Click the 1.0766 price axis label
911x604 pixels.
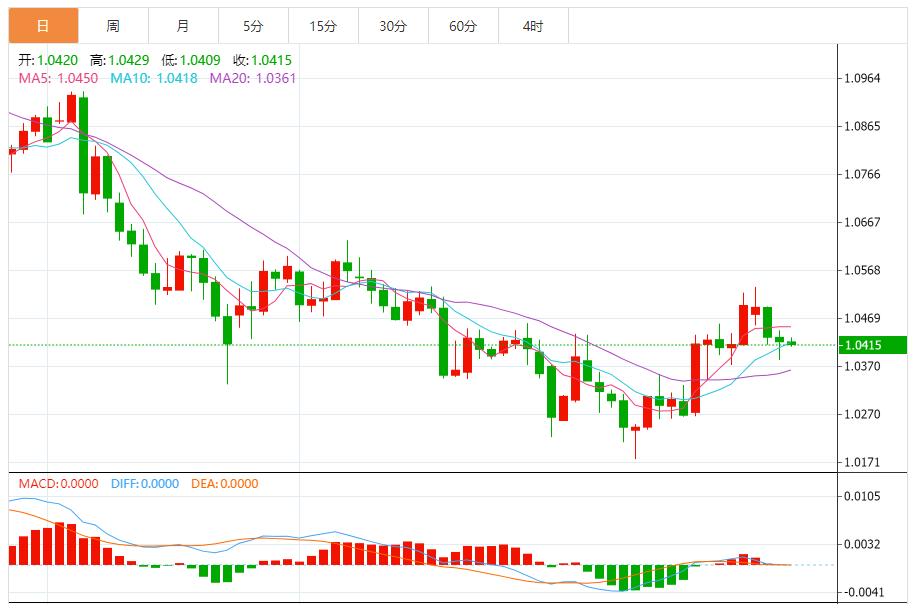click(x=862, y=174)
